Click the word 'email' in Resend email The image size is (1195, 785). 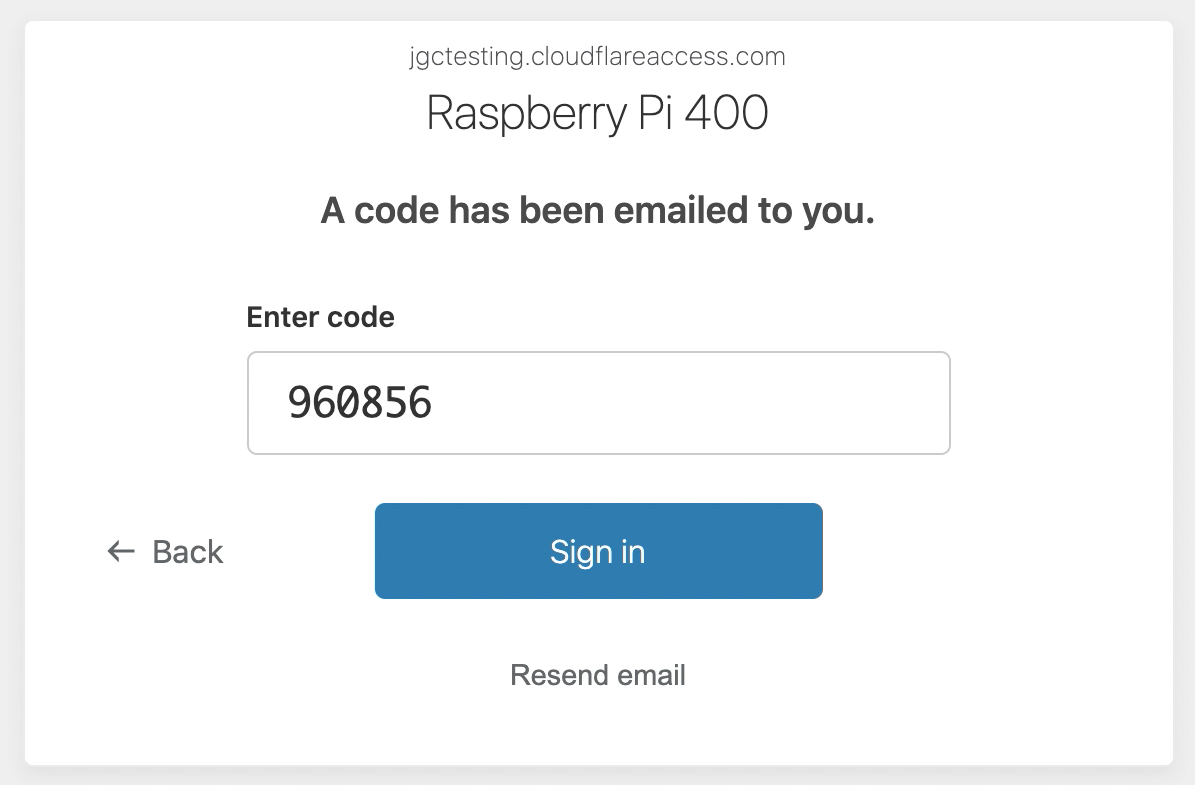tap(651, 674)
